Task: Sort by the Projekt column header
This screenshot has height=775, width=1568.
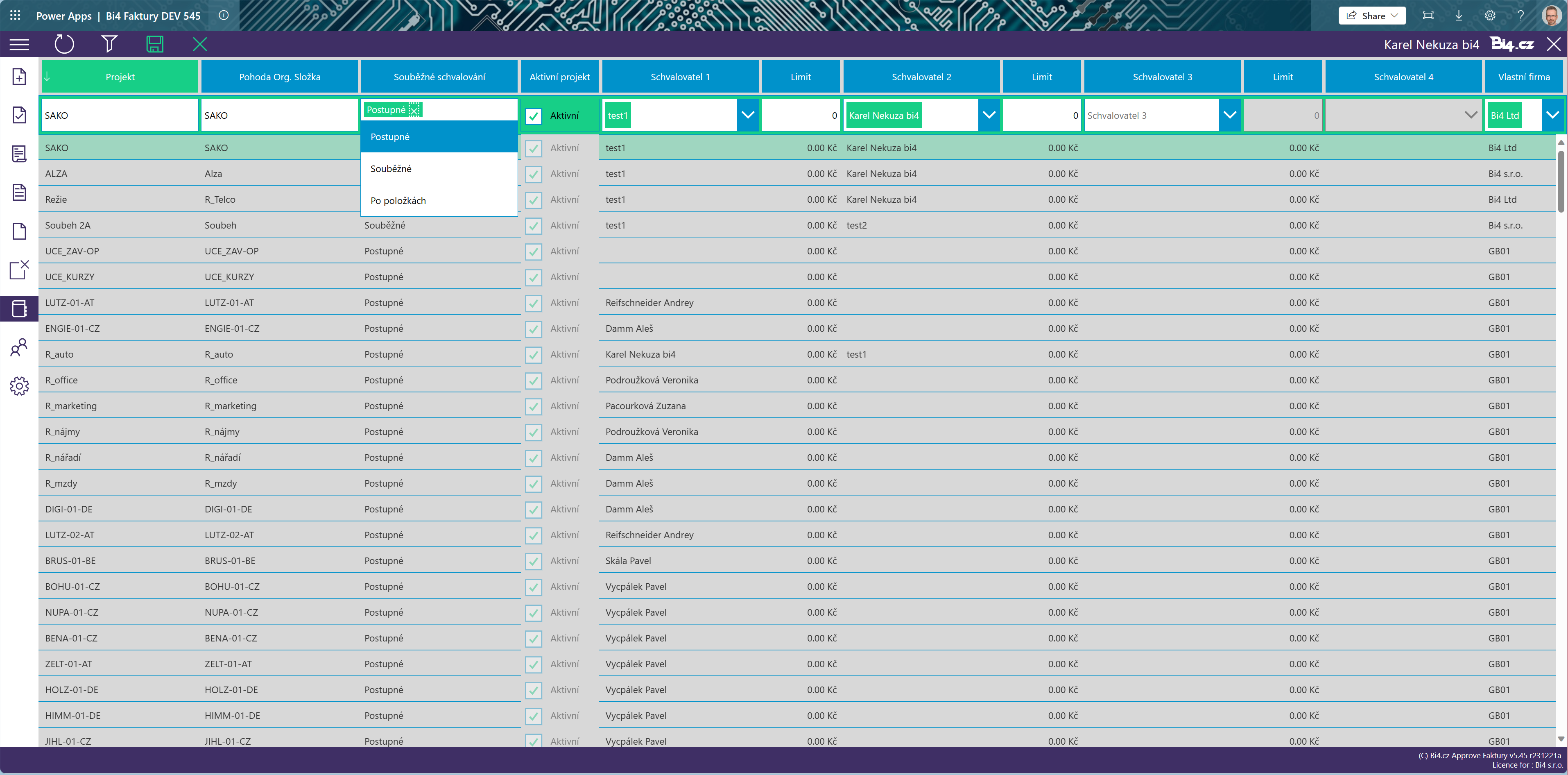Action: [x=120, y=77]
